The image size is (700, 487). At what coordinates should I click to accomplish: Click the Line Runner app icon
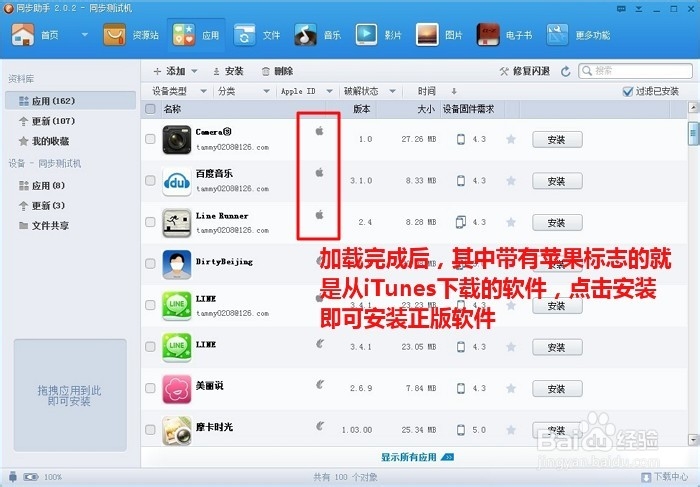177,222
